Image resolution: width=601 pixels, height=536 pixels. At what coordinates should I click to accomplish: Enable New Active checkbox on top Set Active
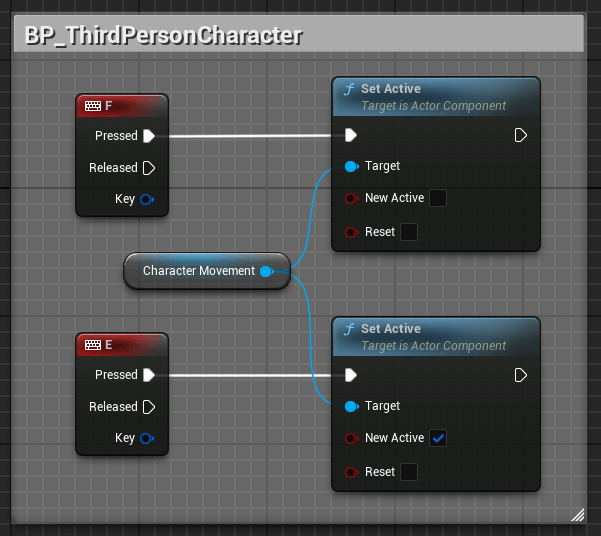[x=438, y=198]
